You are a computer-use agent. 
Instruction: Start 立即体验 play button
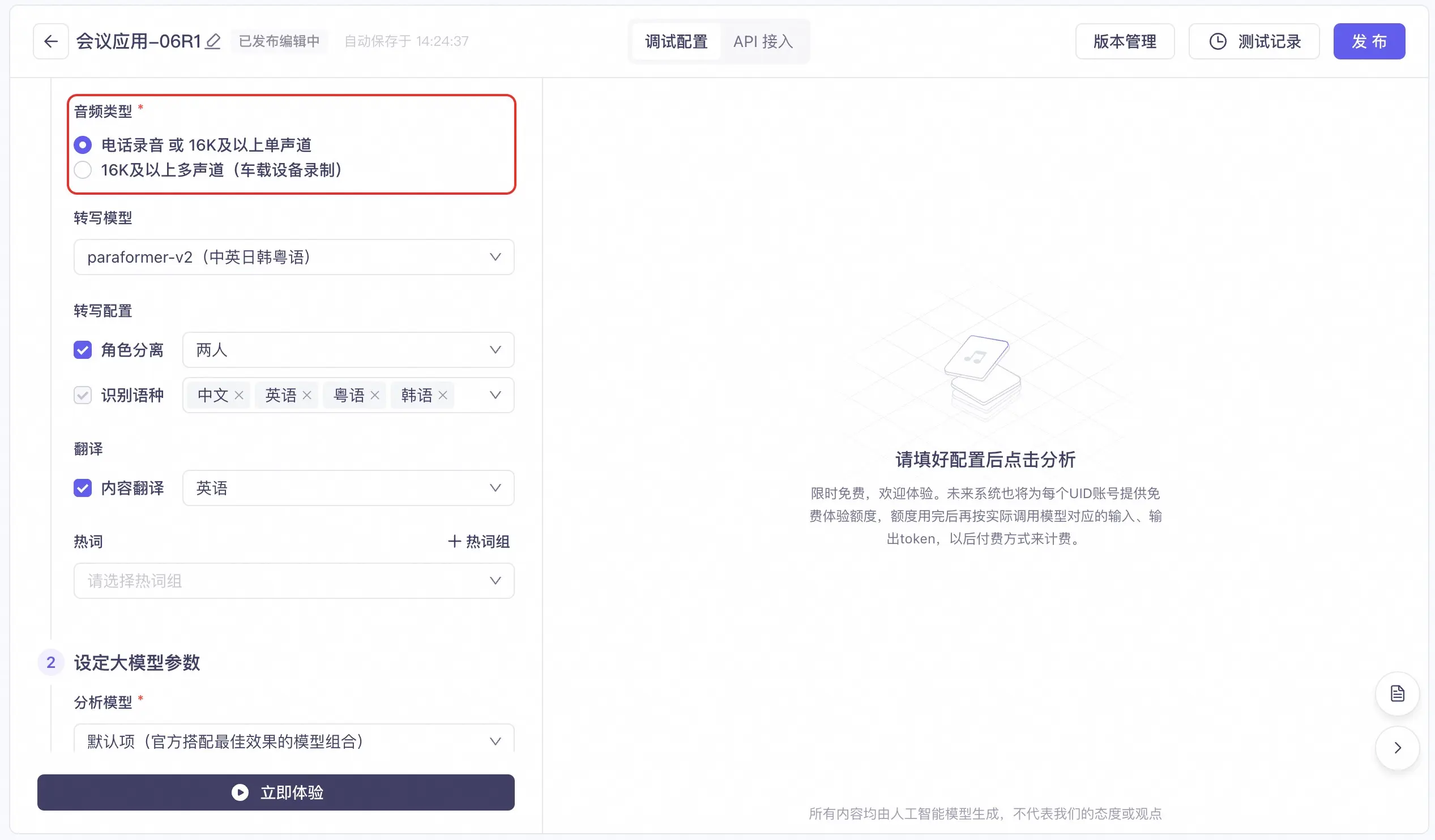pos(276,792)
